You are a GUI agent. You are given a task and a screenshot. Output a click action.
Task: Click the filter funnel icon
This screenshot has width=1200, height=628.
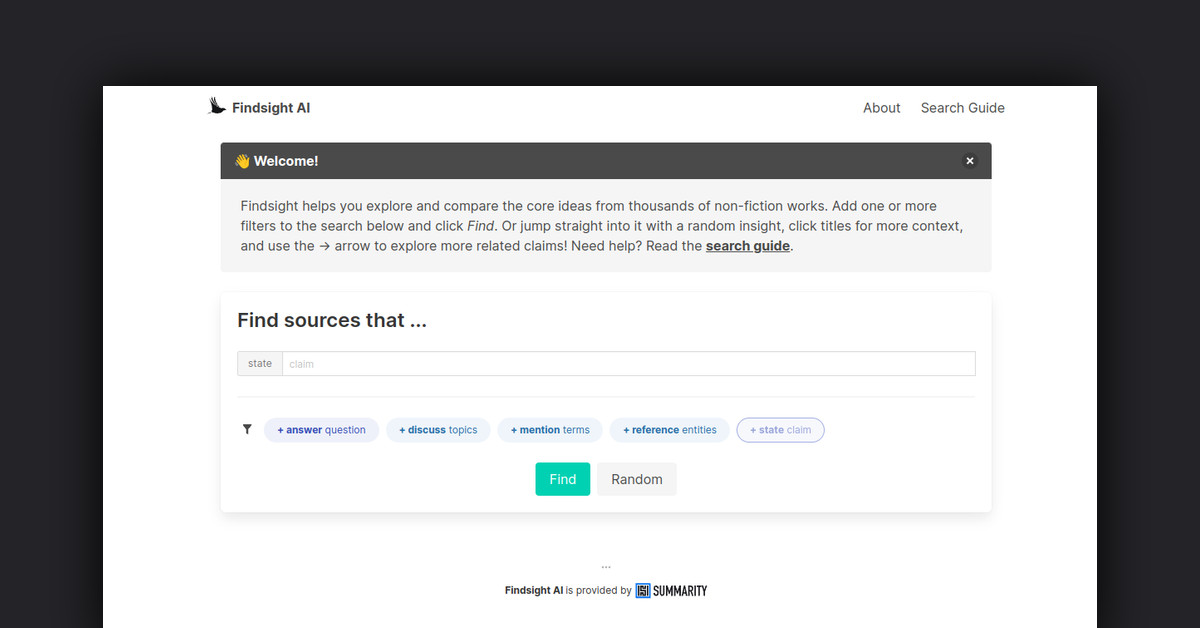point(247,429)
